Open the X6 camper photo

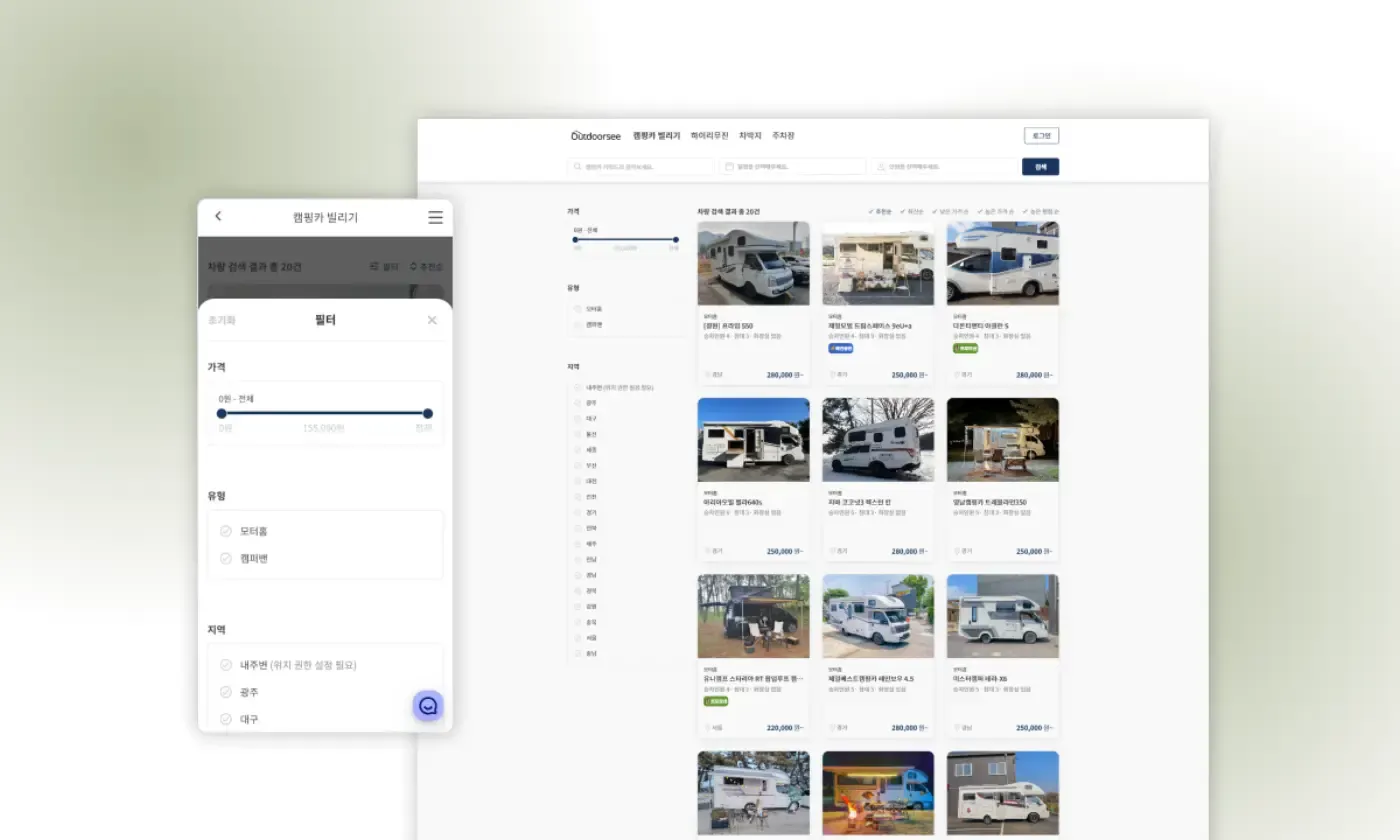[1003, 616]
